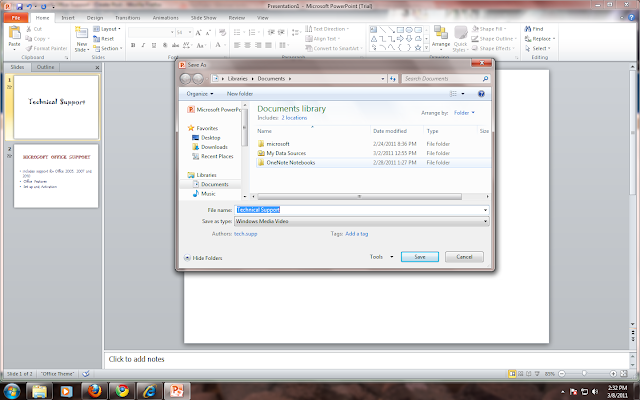
Task: Click the Arrange icon in Drawing group
Action: [x=440, y=33]
